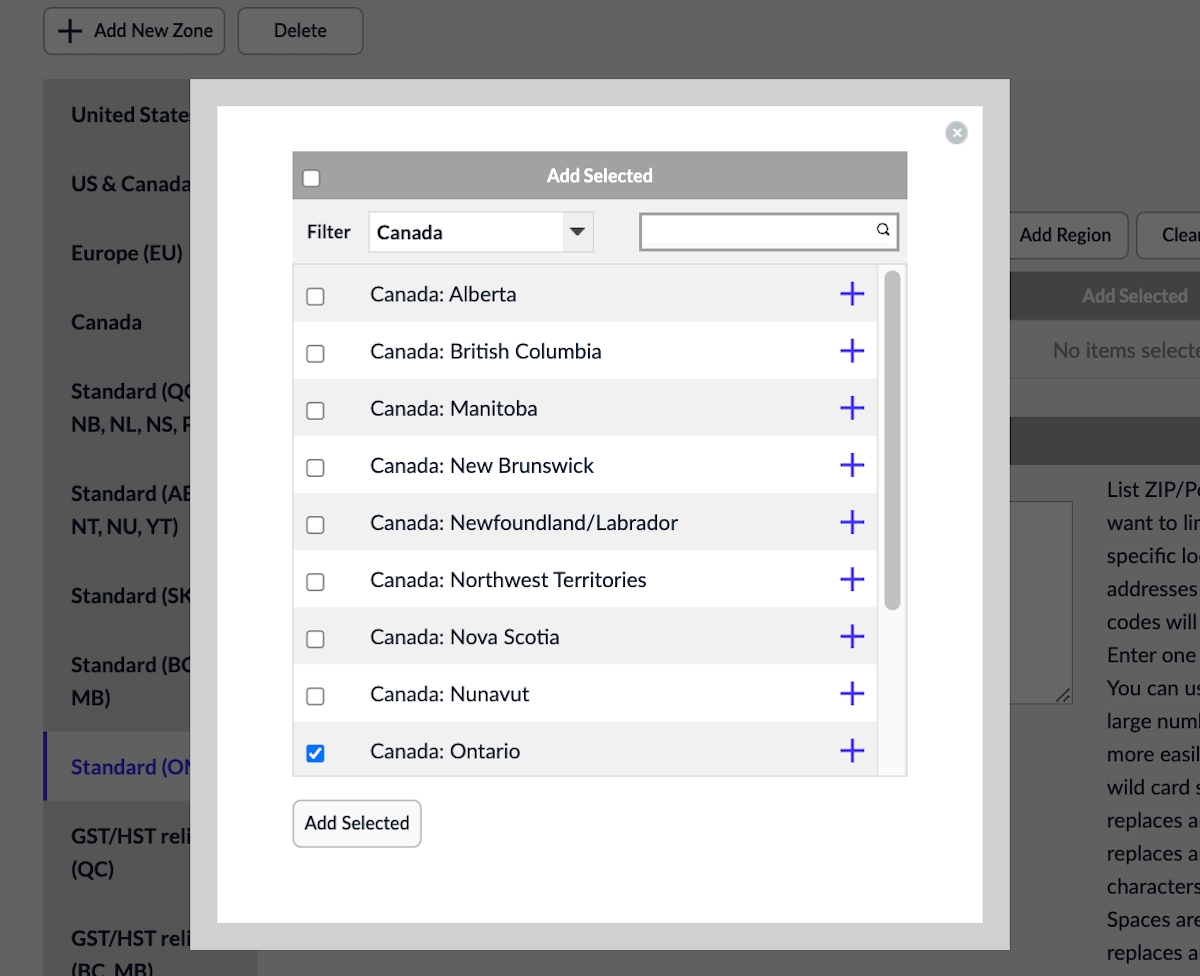The width and height of the screenshot is (1200, 976).
Task: Add New Brunswick via its plus icon
Action: (x=851, y=465)
